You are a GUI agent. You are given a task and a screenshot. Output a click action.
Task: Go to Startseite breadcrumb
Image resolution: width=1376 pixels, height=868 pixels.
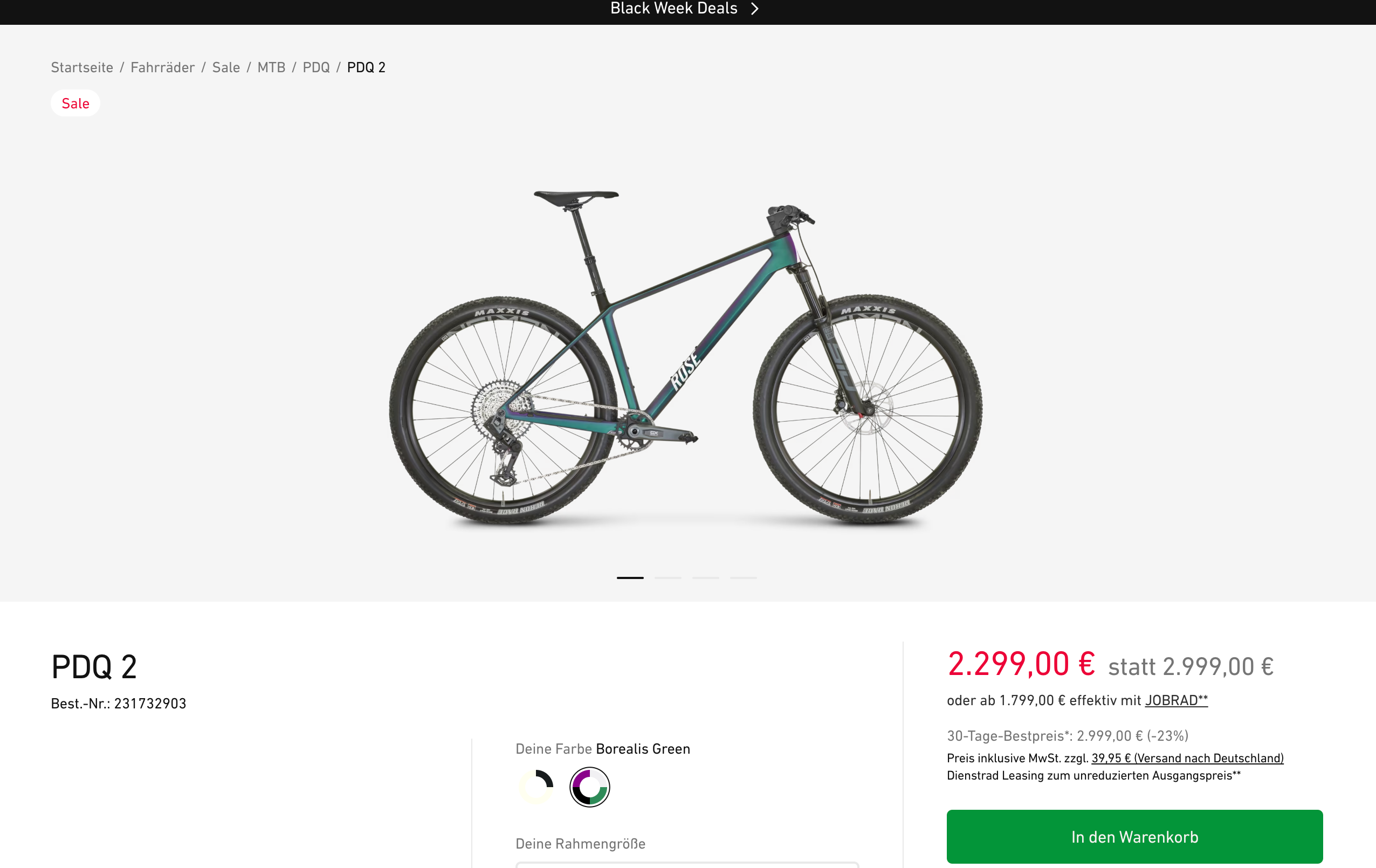coord(82,67)
